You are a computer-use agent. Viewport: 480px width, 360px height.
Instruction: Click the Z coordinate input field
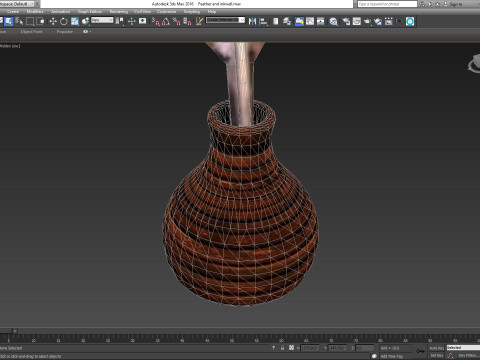click(x=364, y=348)
